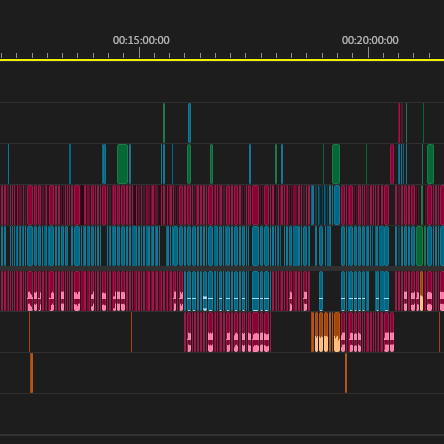Select the wide orange audio clip with the light waveform
The height and width of the screenshot is (444, 444).
[337, 332]
